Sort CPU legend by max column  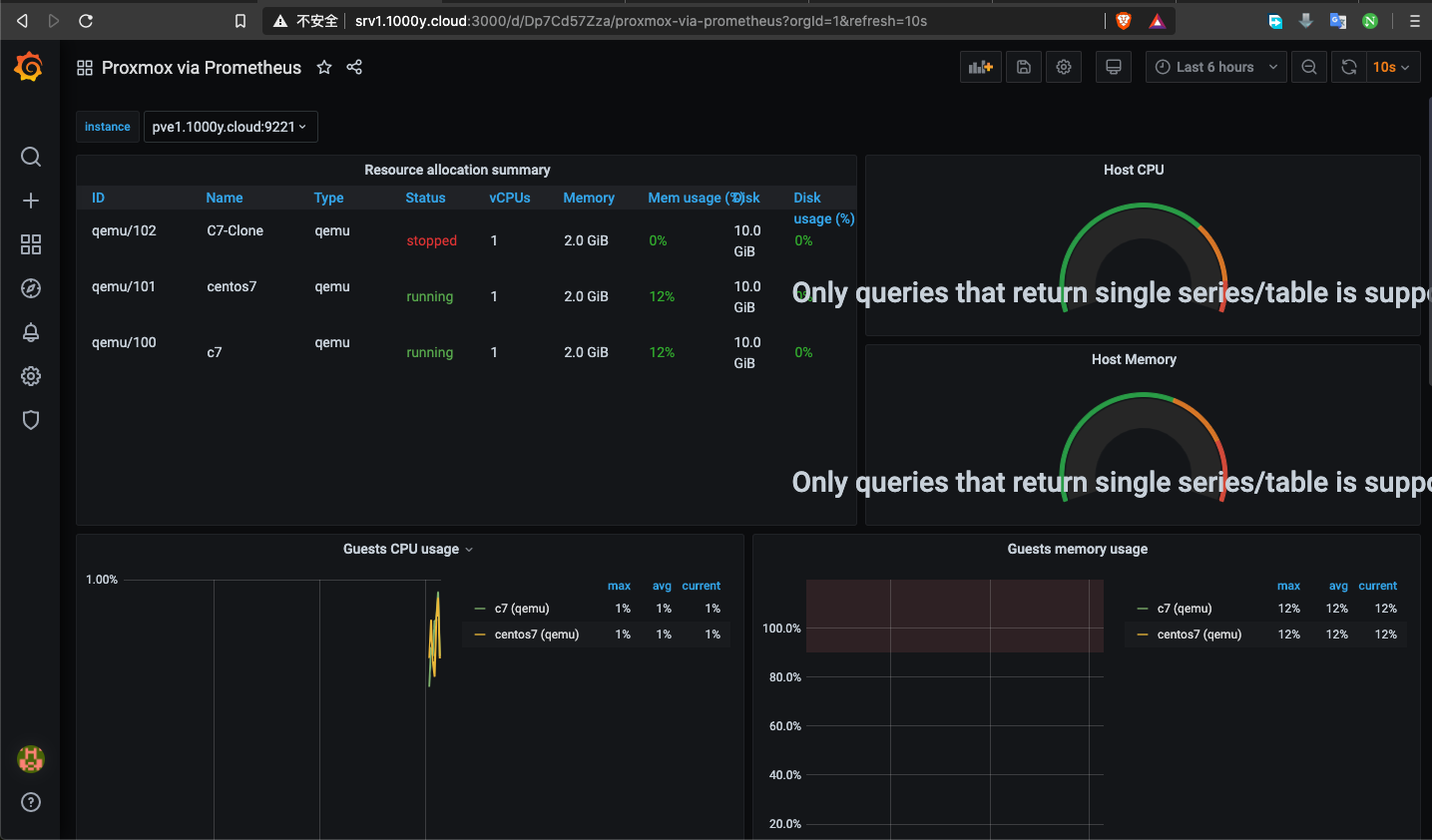[x=619, y=586]
